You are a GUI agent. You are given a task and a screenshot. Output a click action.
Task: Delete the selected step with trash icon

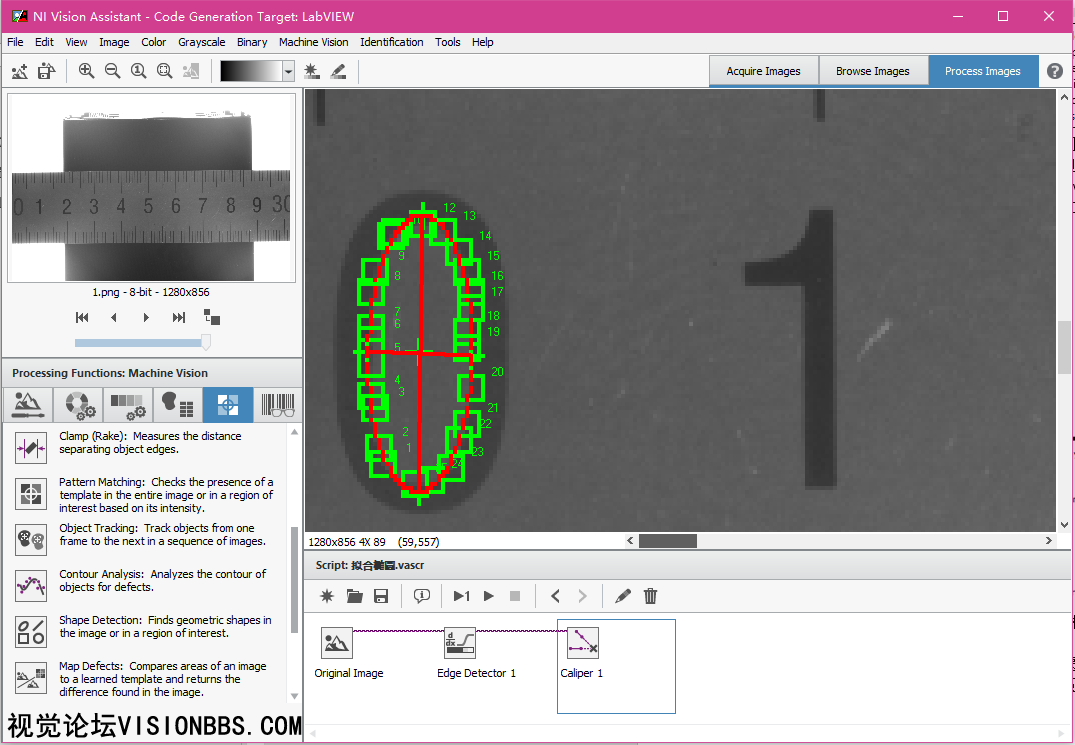[650, 596]
